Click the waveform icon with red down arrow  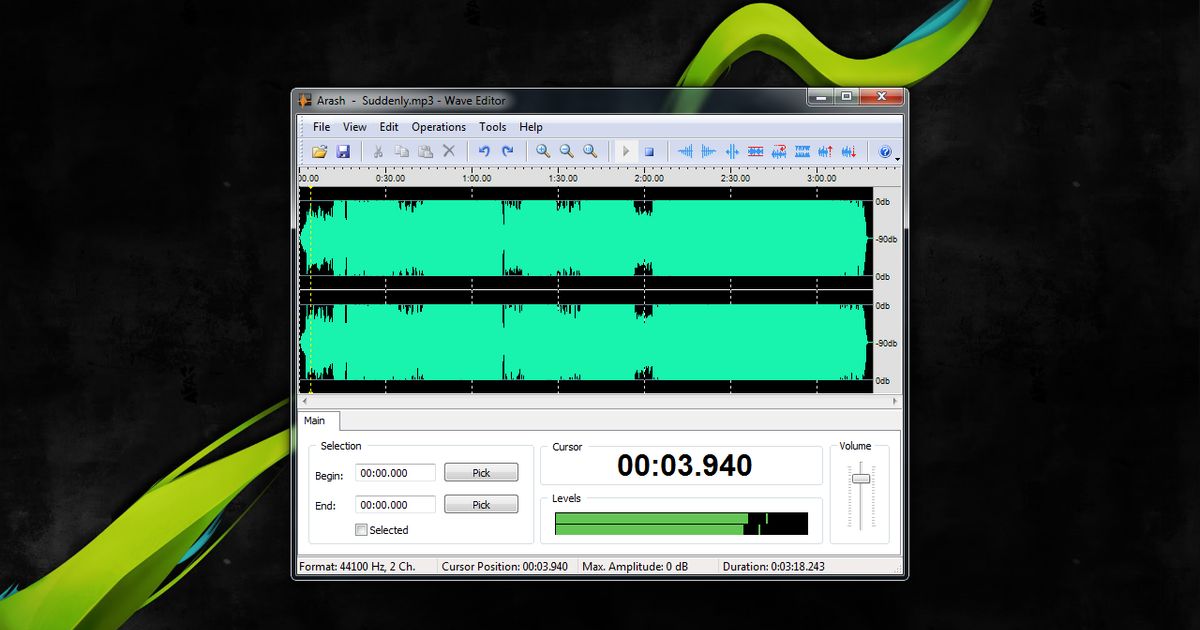click(849, 151)
